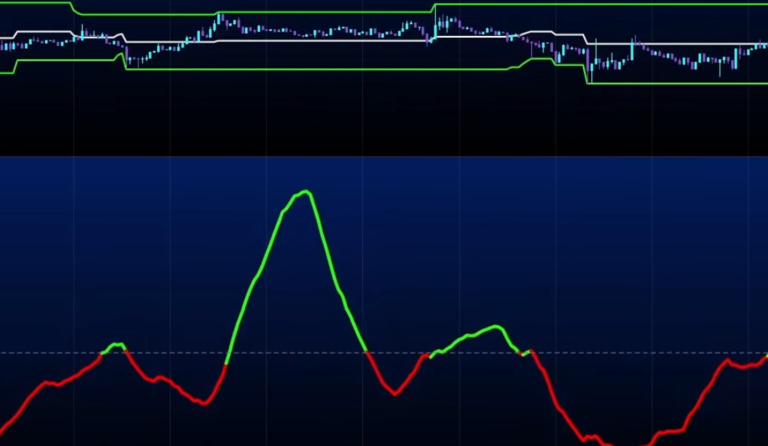768x446 pixels.
Task: Click the red trough right of tall peak
Action: (x=396, y=391)
